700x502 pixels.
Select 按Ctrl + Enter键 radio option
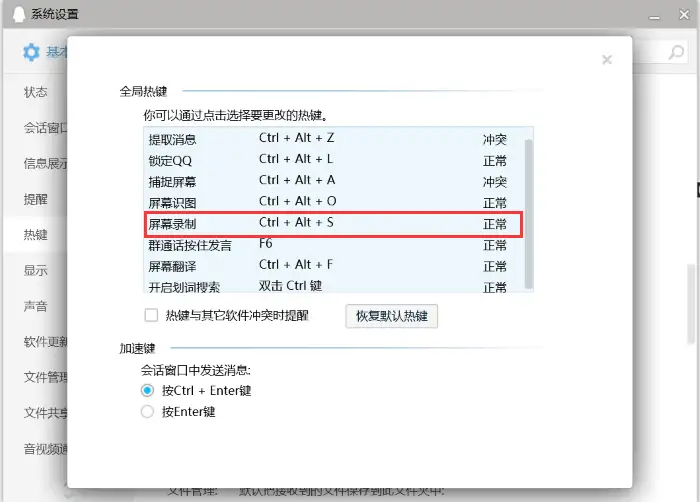pyautogui.click(x=147, y=390)
